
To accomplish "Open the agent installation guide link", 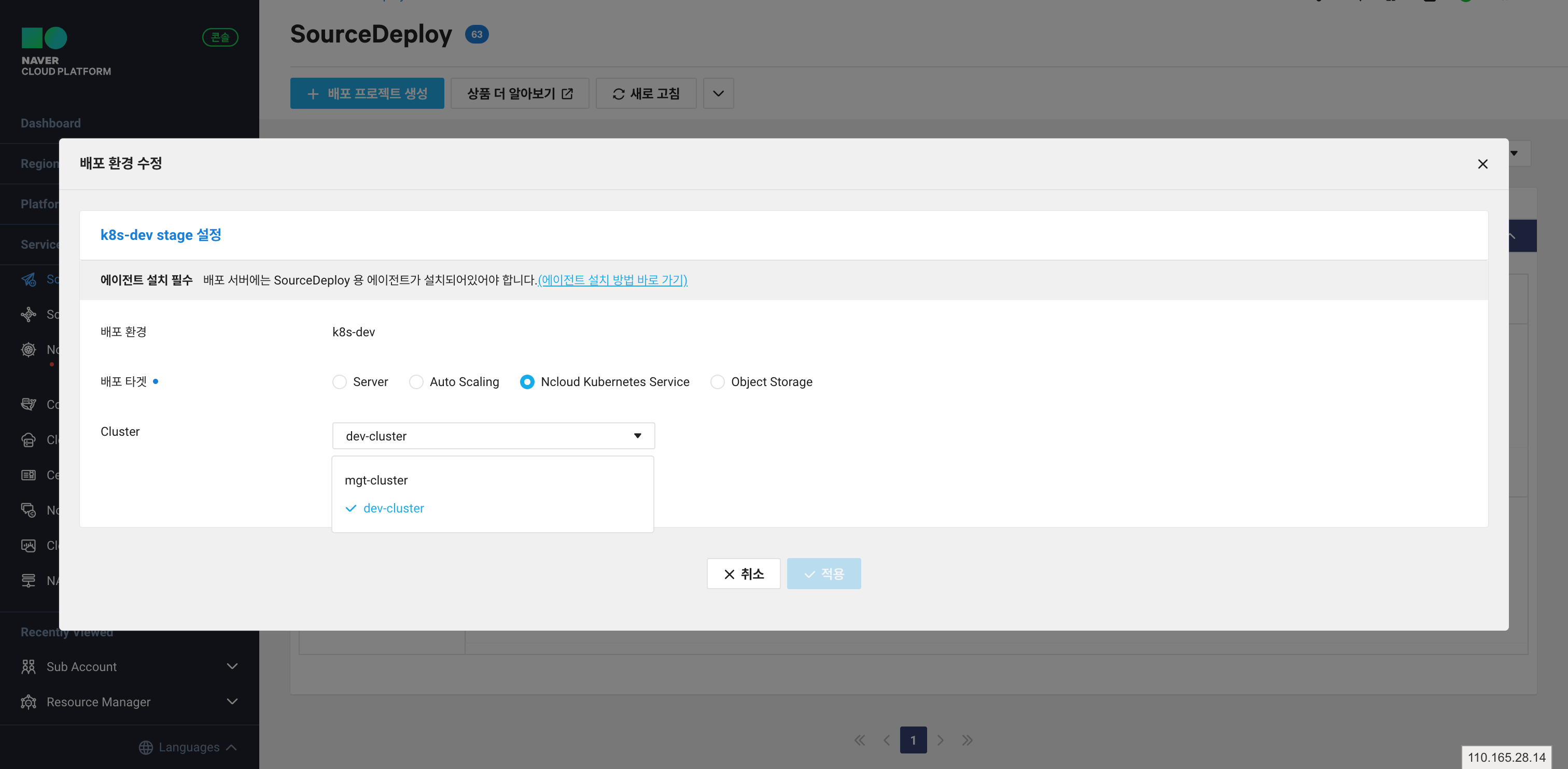I will pyautogui.click(x=612, y=280).
